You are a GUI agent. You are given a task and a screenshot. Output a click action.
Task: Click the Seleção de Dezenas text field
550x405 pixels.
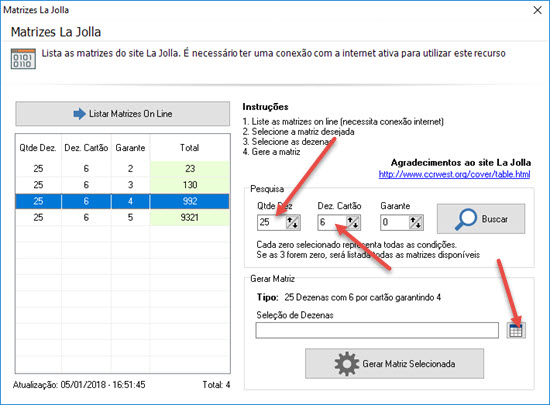click(377, 330)
